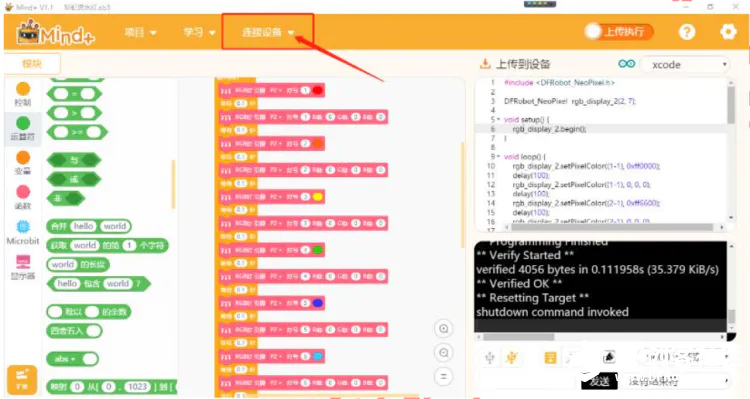Screen dimensions: 750x399
Task: Open the abs function dropdown
Action: [65, 359]
